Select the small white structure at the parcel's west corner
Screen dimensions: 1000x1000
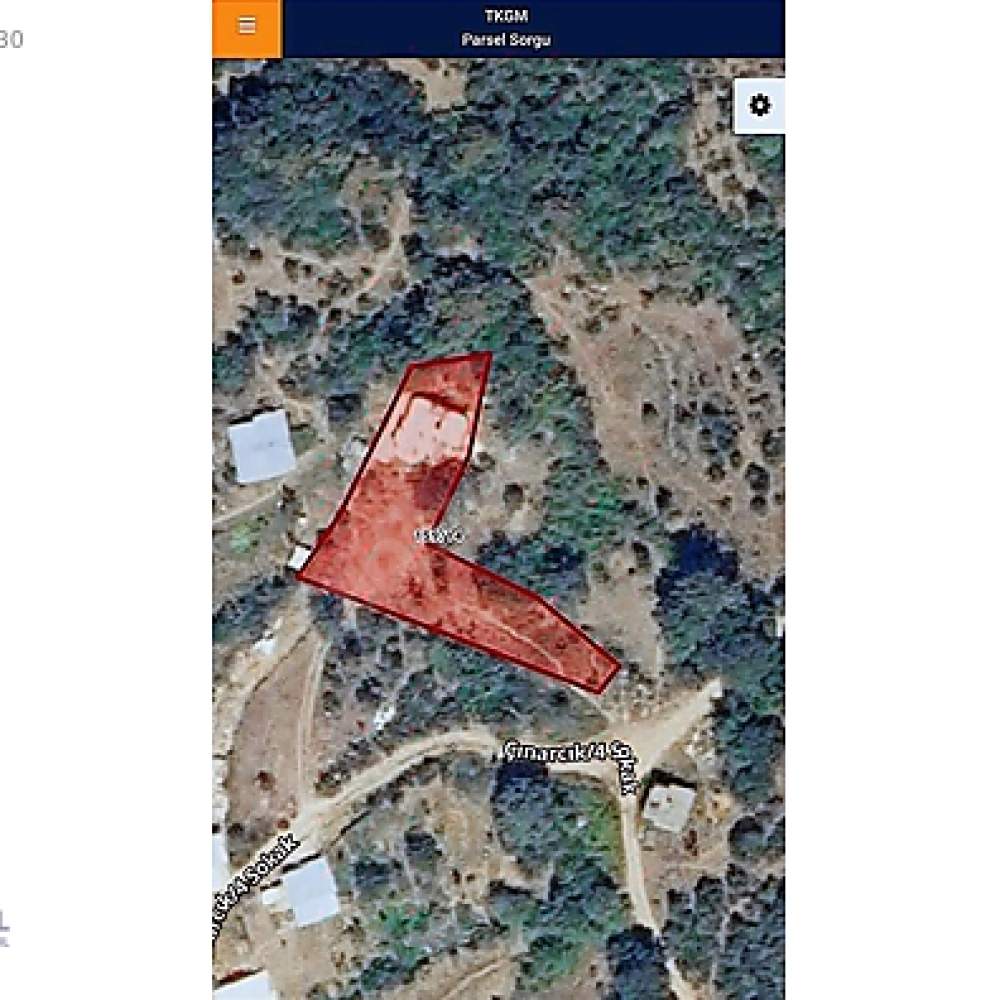[x=299, y=557]
